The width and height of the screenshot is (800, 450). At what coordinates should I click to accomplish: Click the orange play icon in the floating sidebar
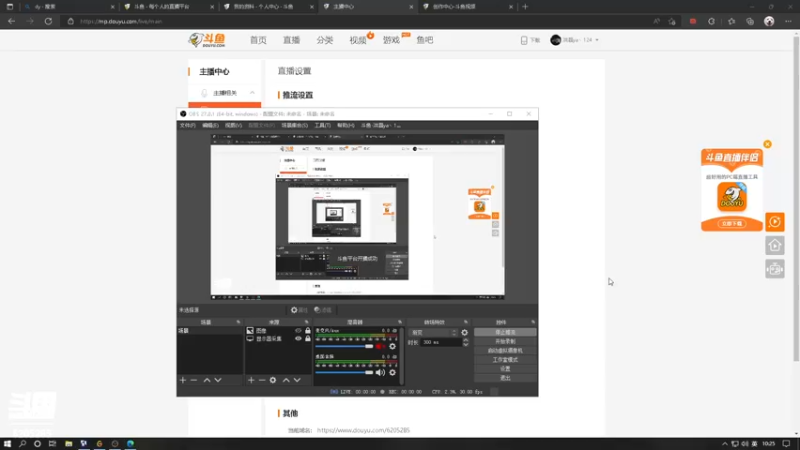[x=774, y=222]
